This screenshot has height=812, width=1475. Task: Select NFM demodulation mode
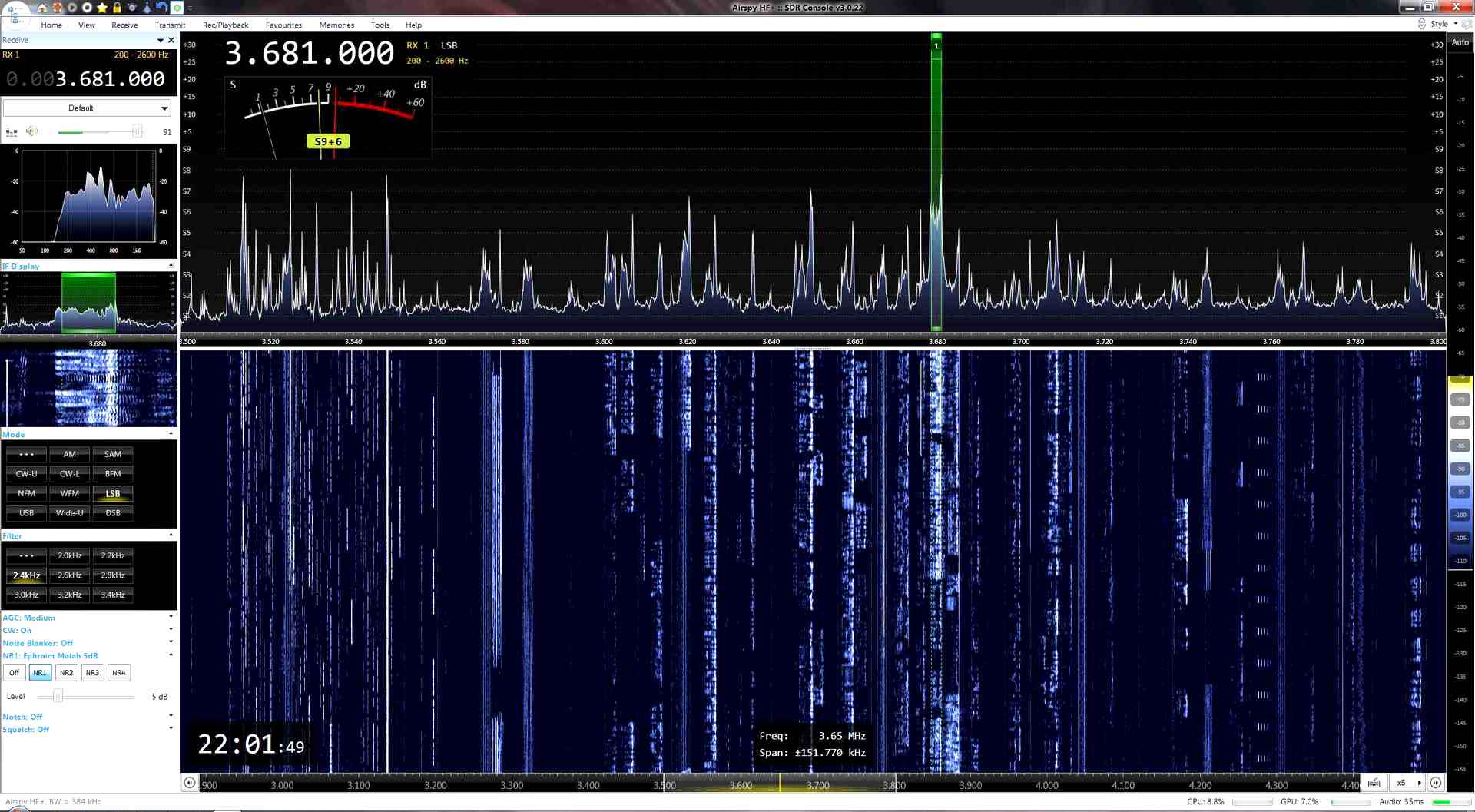coord(26,493)
